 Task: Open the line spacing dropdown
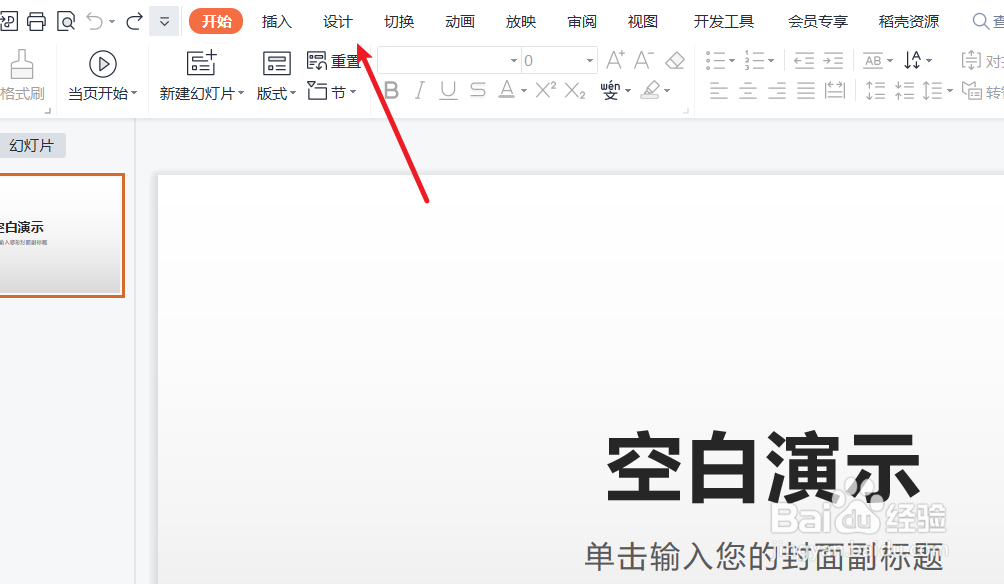point(937,90)
